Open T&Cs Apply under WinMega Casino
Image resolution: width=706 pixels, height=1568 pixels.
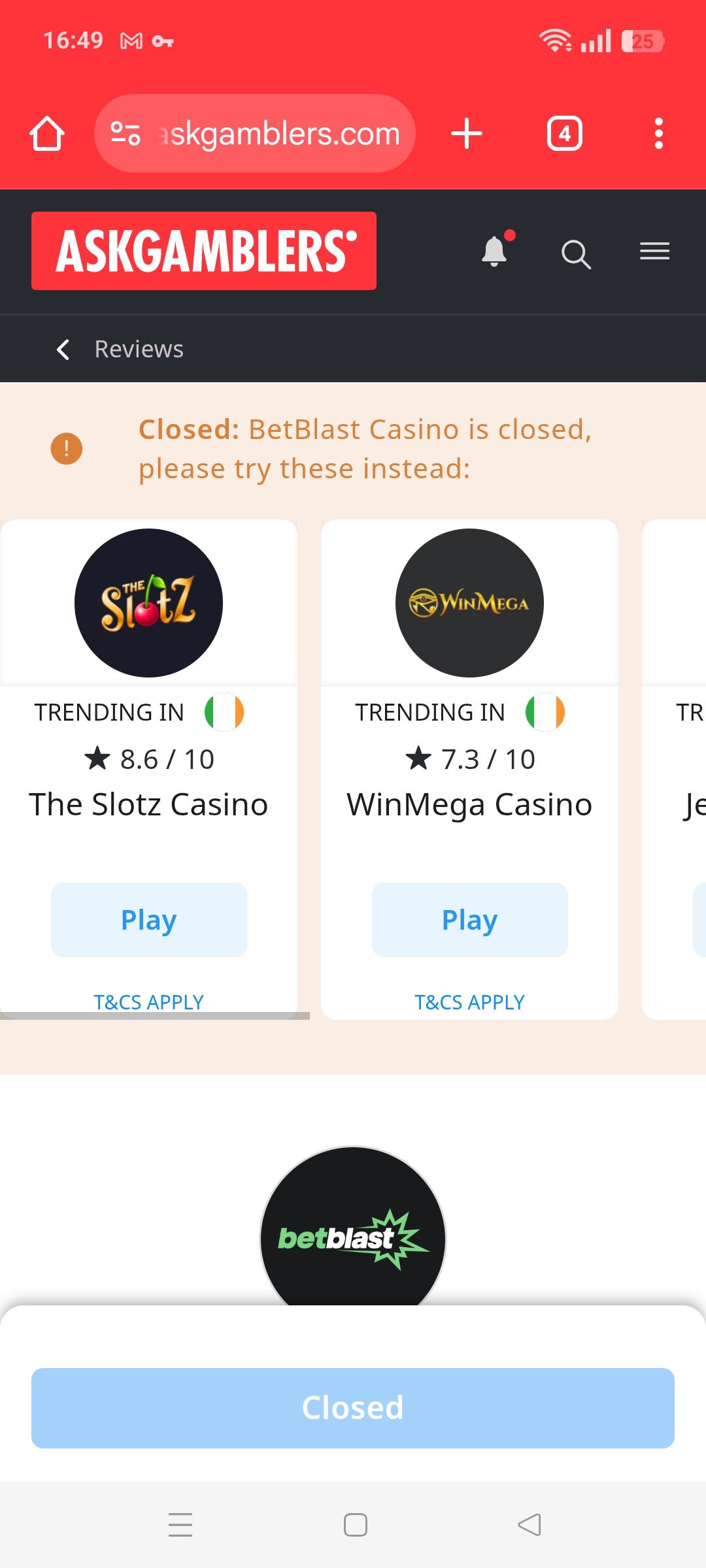point(469,1002)
